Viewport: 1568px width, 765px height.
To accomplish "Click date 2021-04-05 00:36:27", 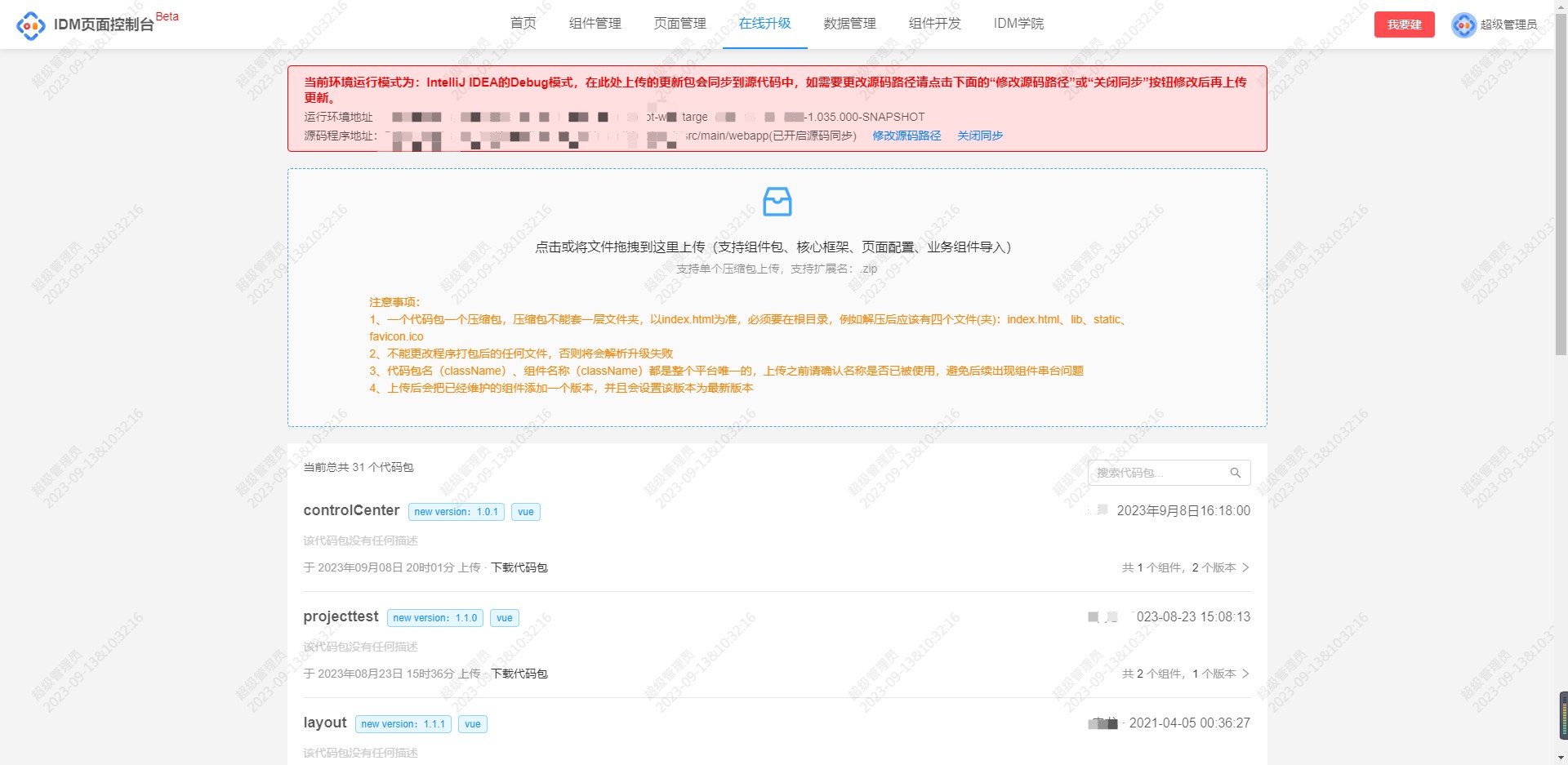I will click(1190, 723).
